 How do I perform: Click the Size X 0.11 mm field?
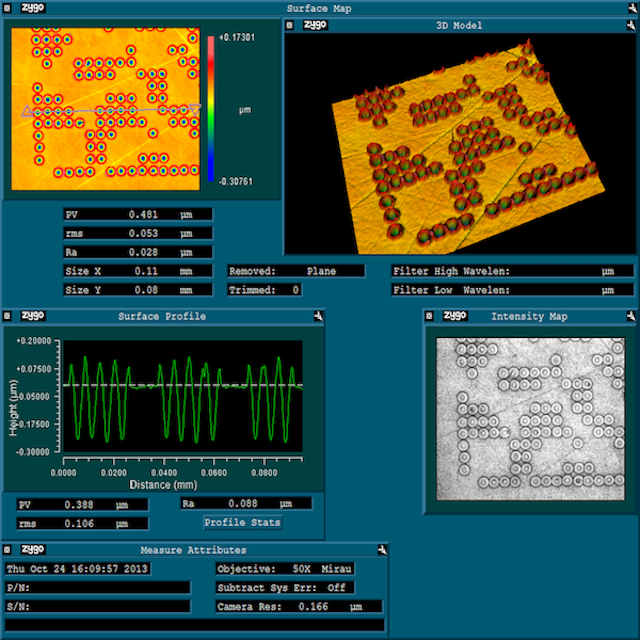(x=138, y=271)
